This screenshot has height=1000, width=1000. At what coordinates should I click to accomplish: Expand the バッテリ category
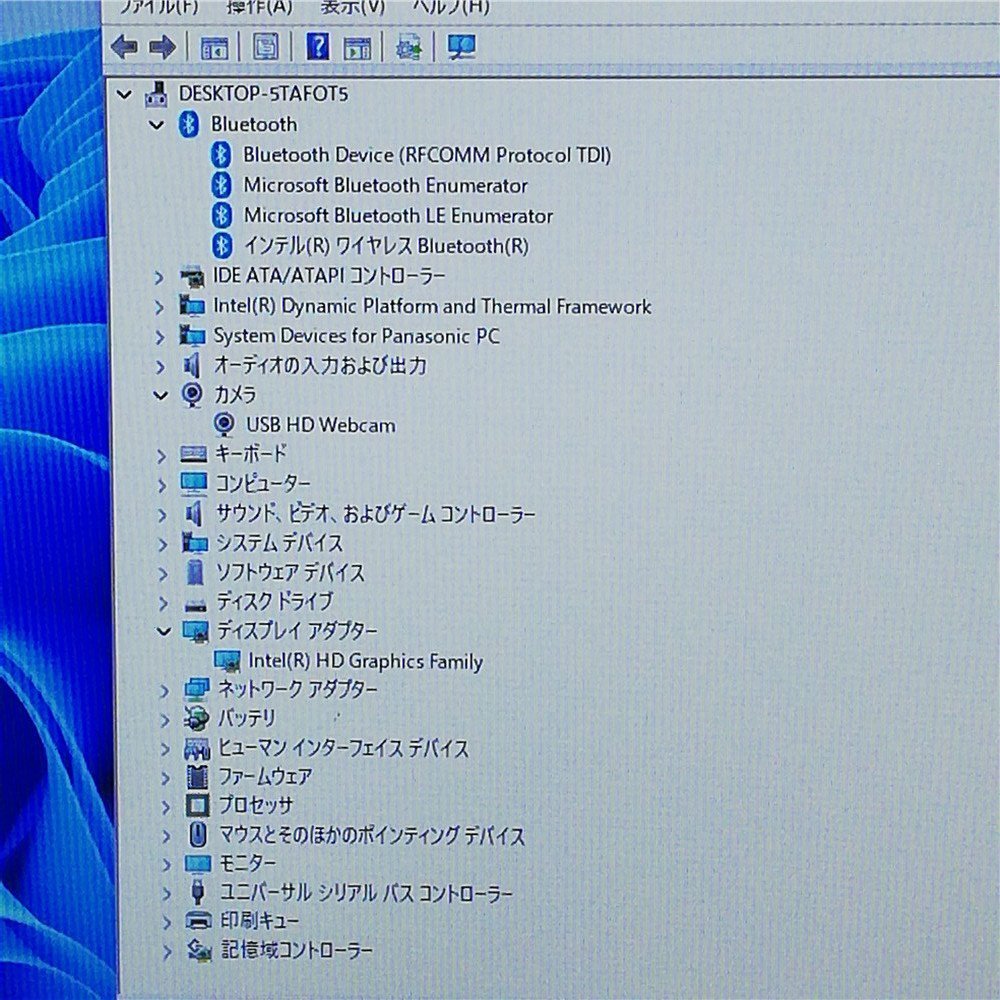(165, 720)
